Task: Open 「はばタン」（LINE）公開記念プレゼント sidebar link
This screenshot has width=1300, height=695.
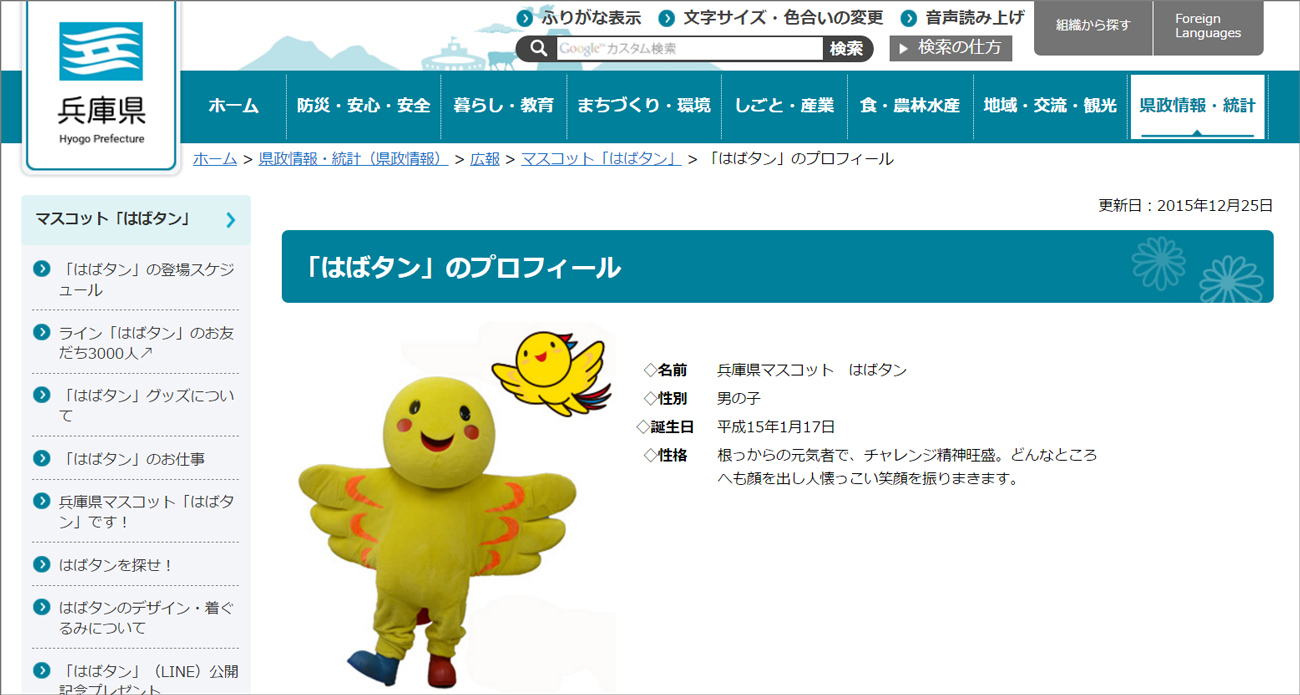Action: point(148,680)
